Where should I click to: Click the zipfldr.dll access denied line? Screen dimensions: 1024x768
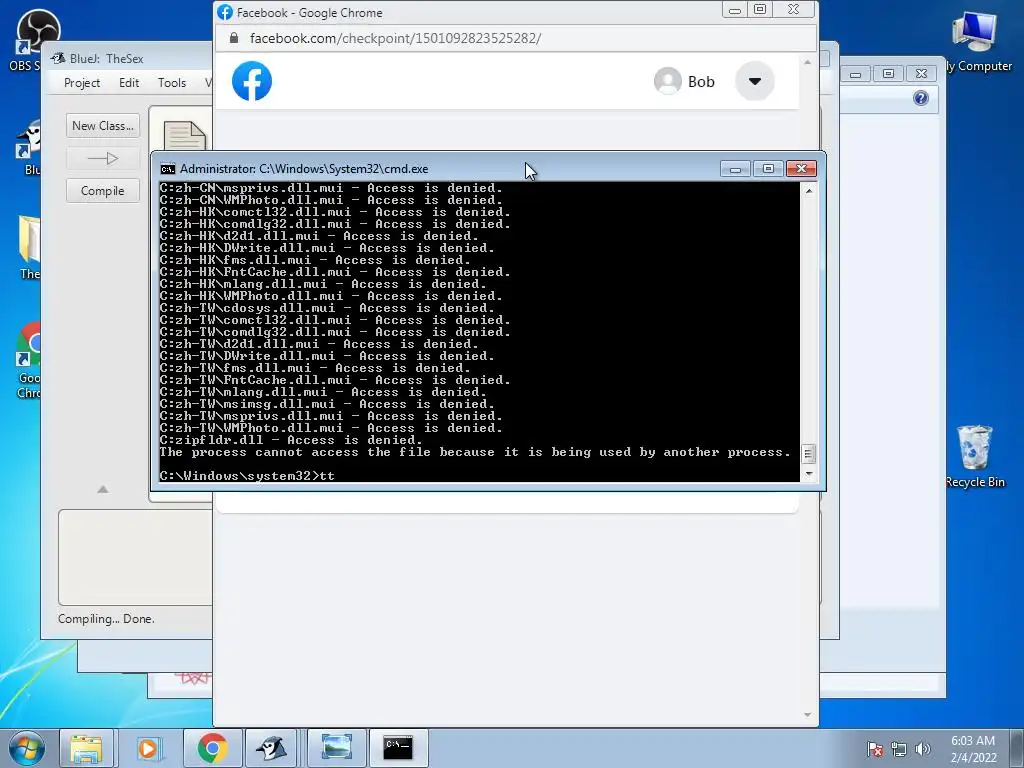[x=291, y=440]
